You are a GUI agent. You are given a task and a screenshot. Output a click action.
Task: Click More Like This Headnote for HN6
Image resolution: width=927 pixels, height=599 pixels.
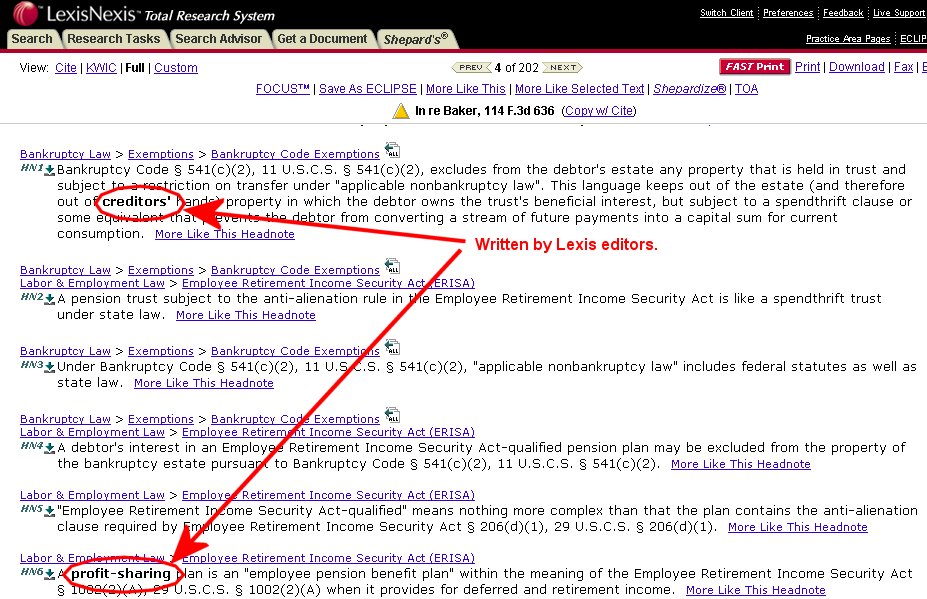point(756,590)
